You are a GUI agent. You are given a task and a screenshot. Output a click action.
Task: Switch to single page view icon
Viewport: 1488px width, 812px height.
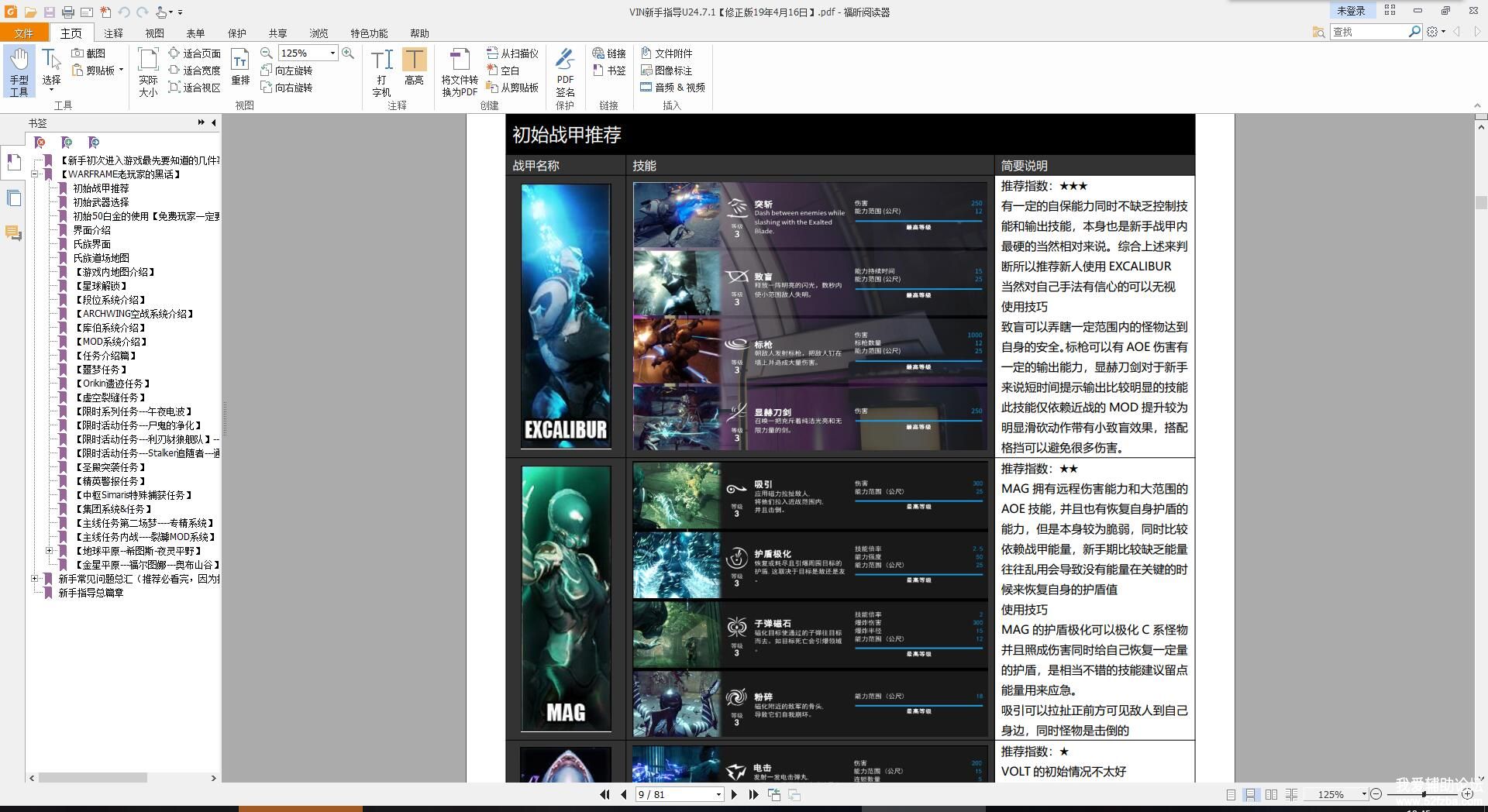click(1231, 794)
